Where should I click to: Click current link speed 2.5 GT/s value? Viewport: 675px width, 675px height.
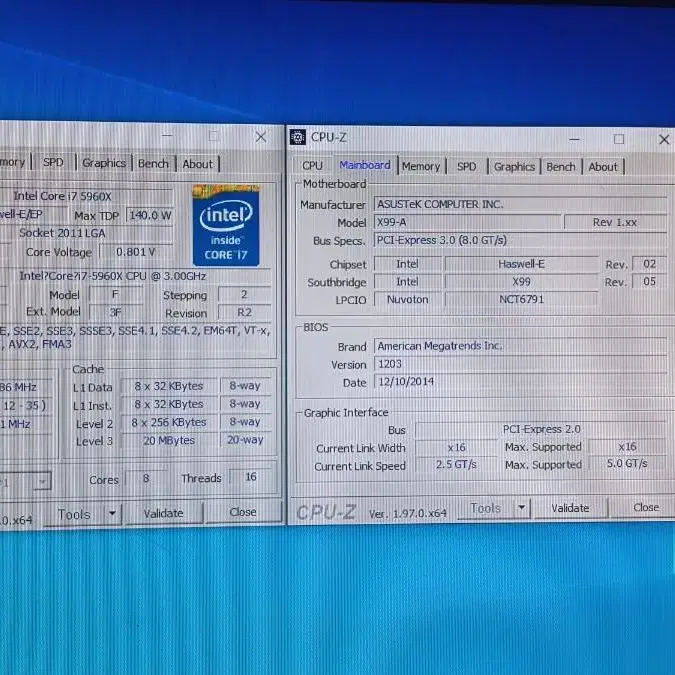pyautogui.click(x=456, y=464)
